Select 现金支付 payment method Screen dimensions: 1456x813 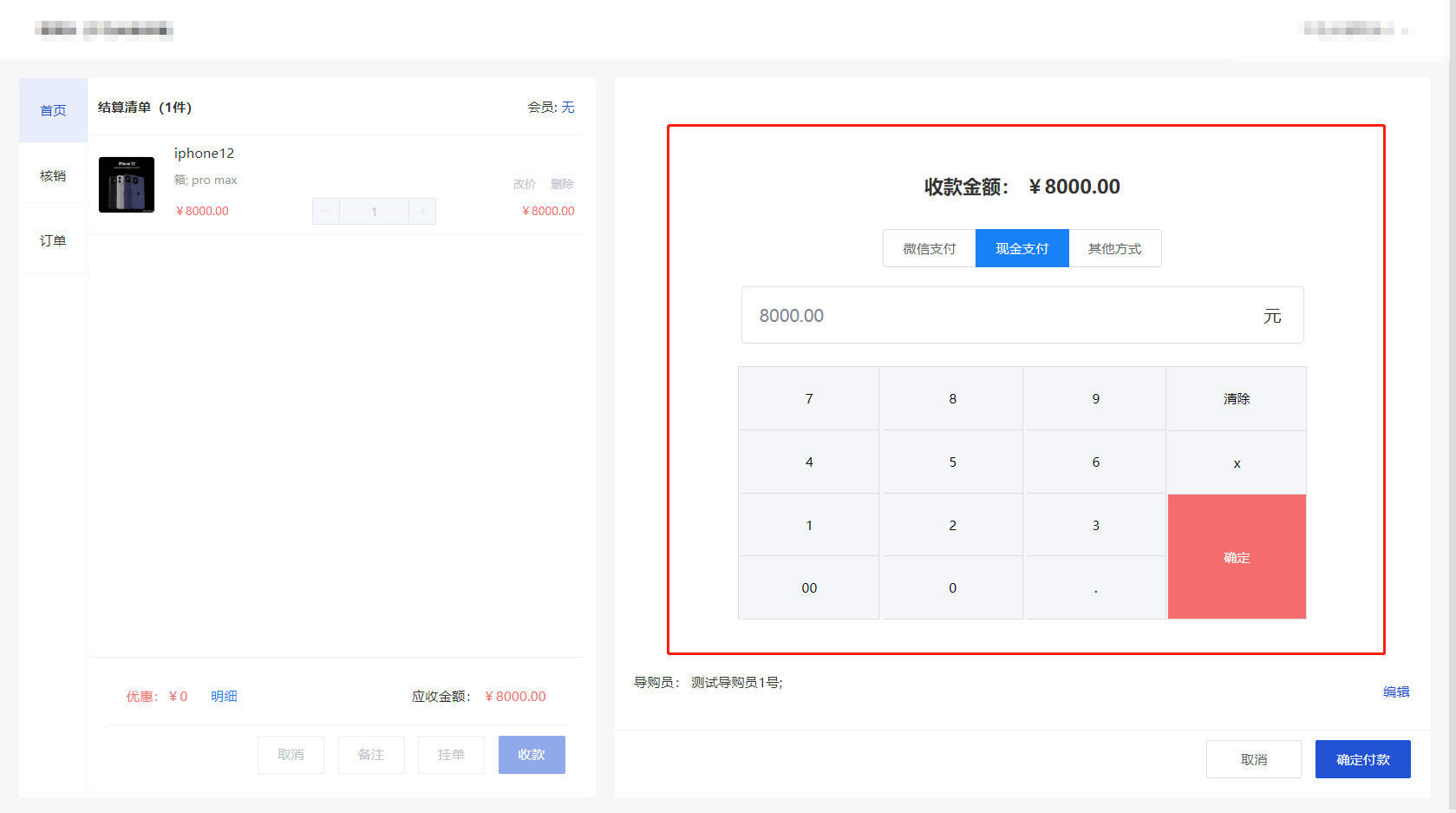coord(1022,249)
